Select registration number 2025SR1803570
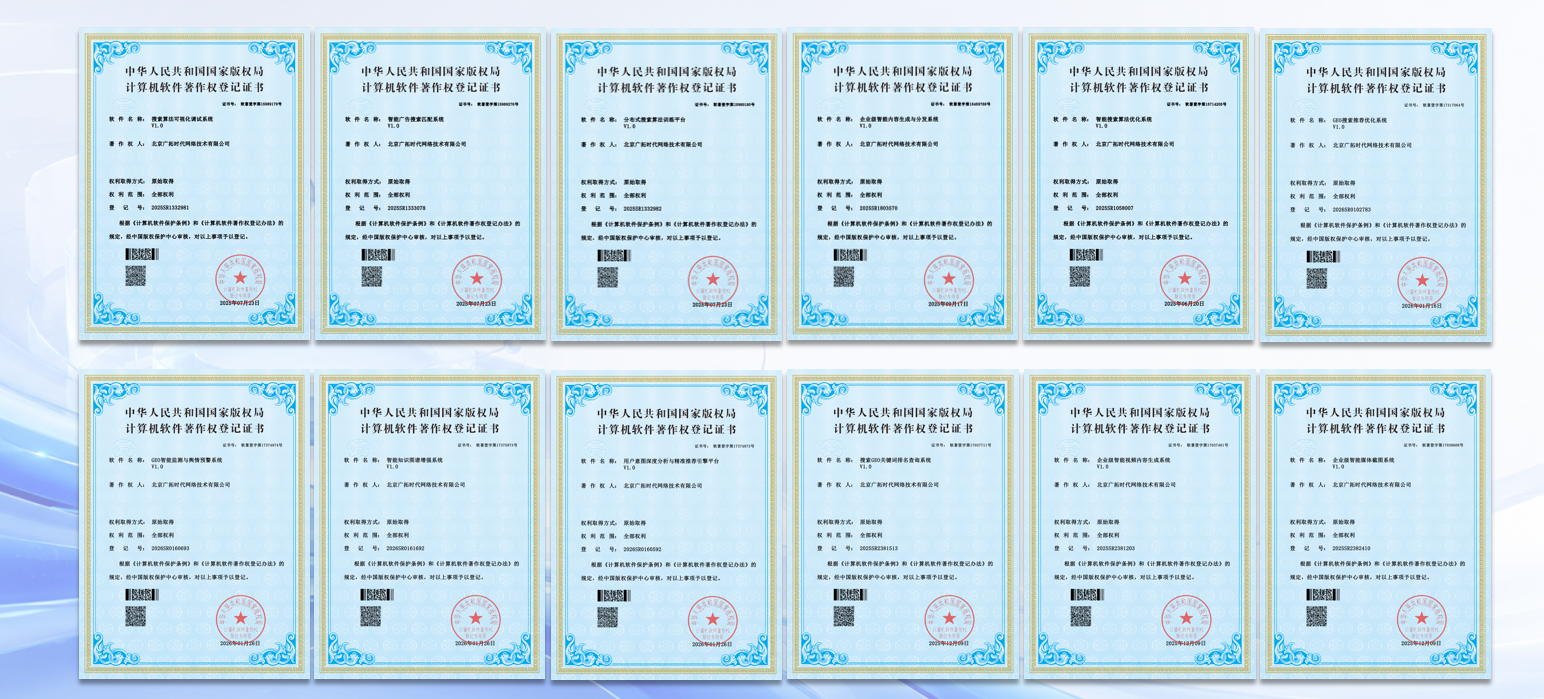 [878, 208]
